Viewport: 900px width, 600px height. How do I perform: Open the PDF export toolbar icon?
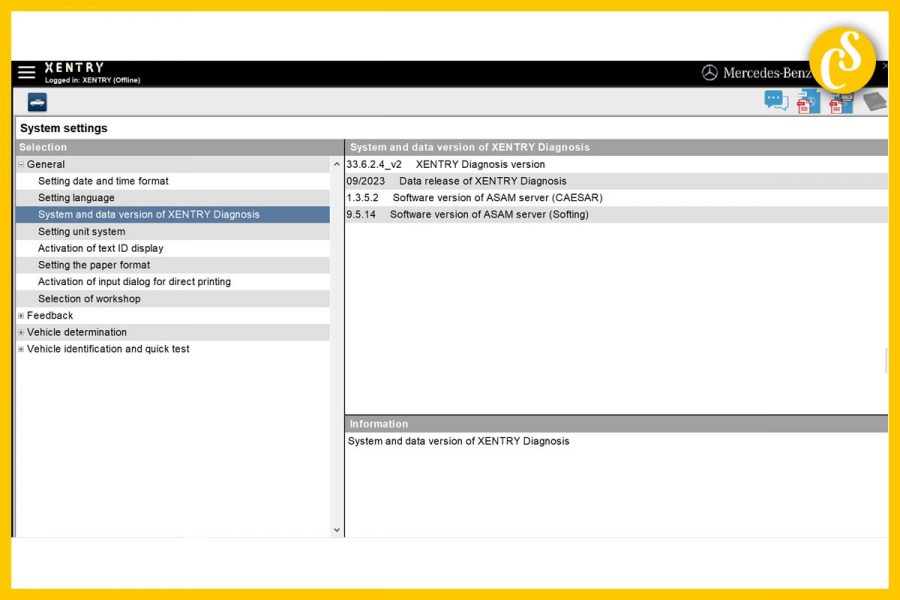808,101
